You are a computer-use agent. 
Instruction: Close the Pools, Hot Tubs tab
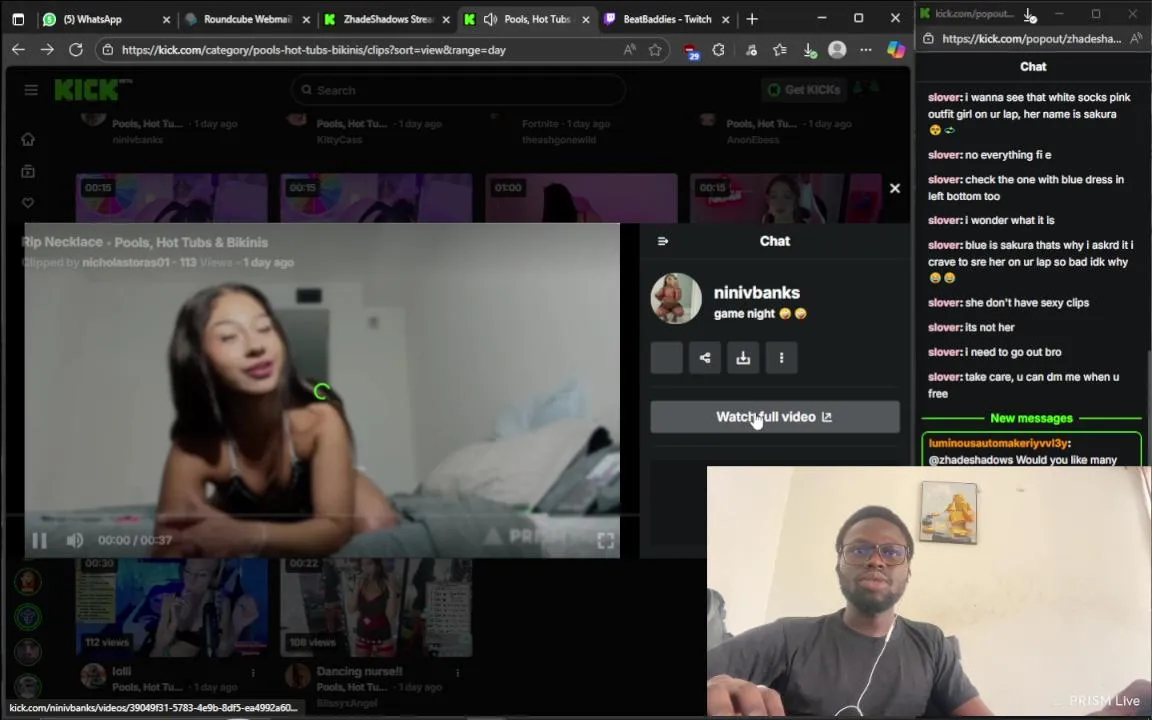tap(586, 20)
